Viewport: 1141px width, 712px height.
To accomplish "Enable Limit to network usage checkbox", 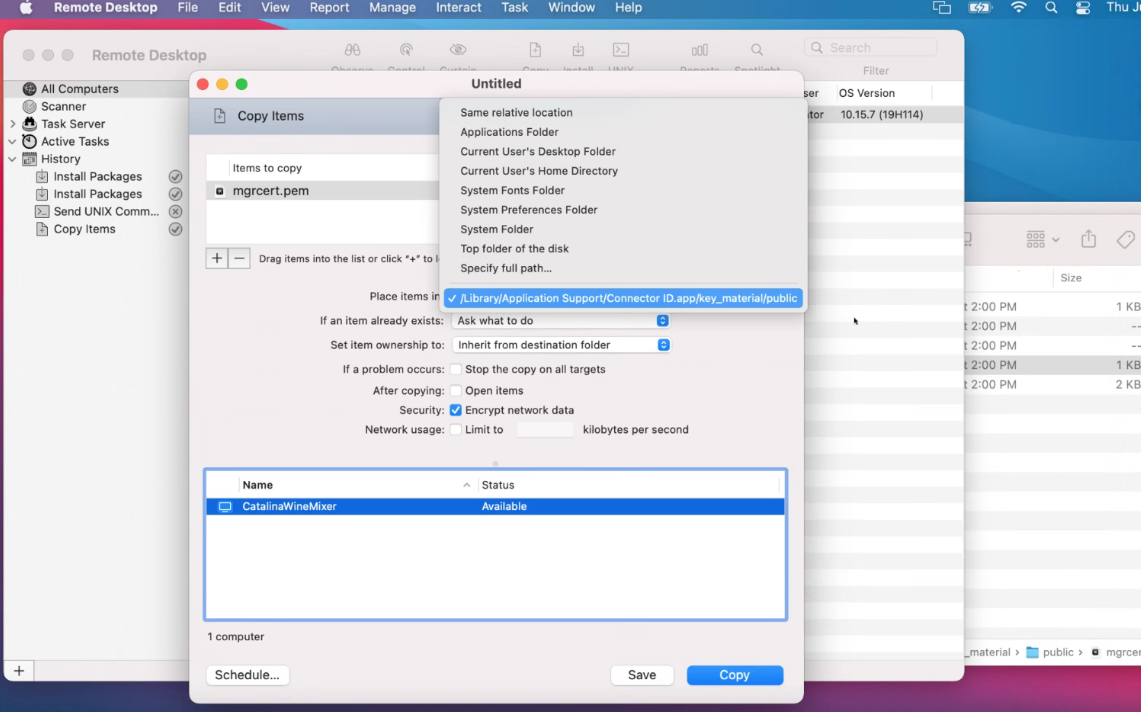I will pos(456,430).
